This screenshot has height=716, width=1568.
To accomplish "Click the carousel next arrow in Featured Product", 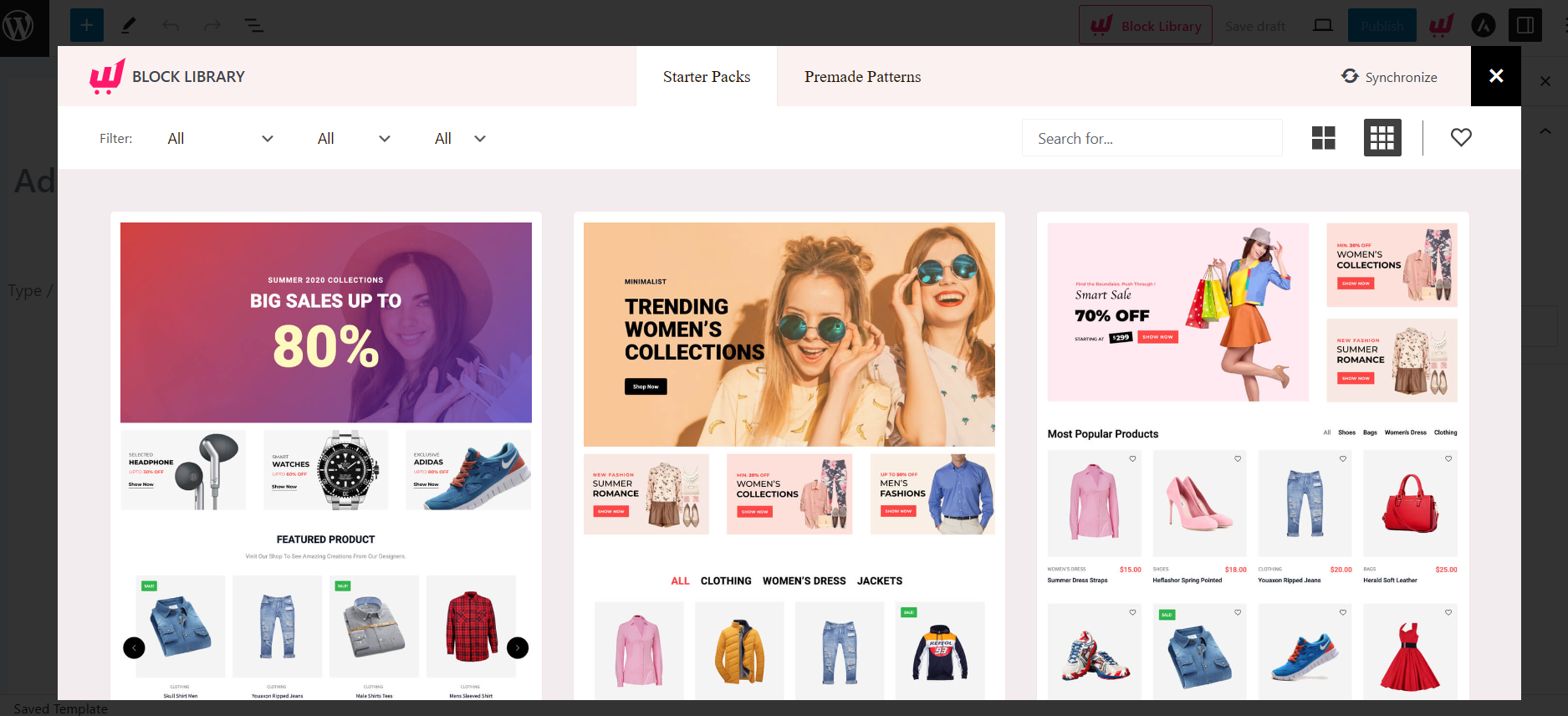I will coord(518,647).
